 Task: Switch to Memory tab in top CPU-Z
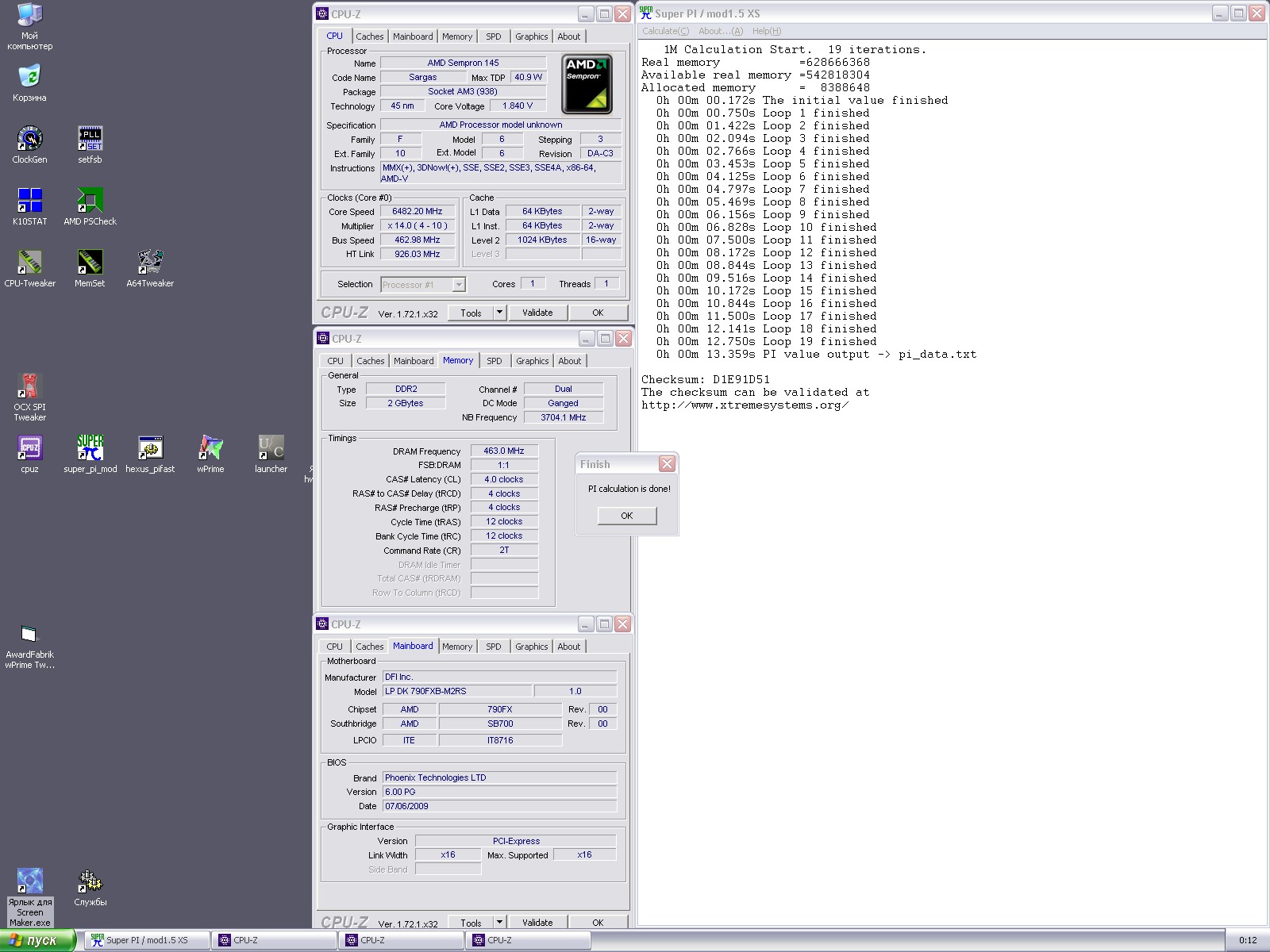(x=457, y=36)
